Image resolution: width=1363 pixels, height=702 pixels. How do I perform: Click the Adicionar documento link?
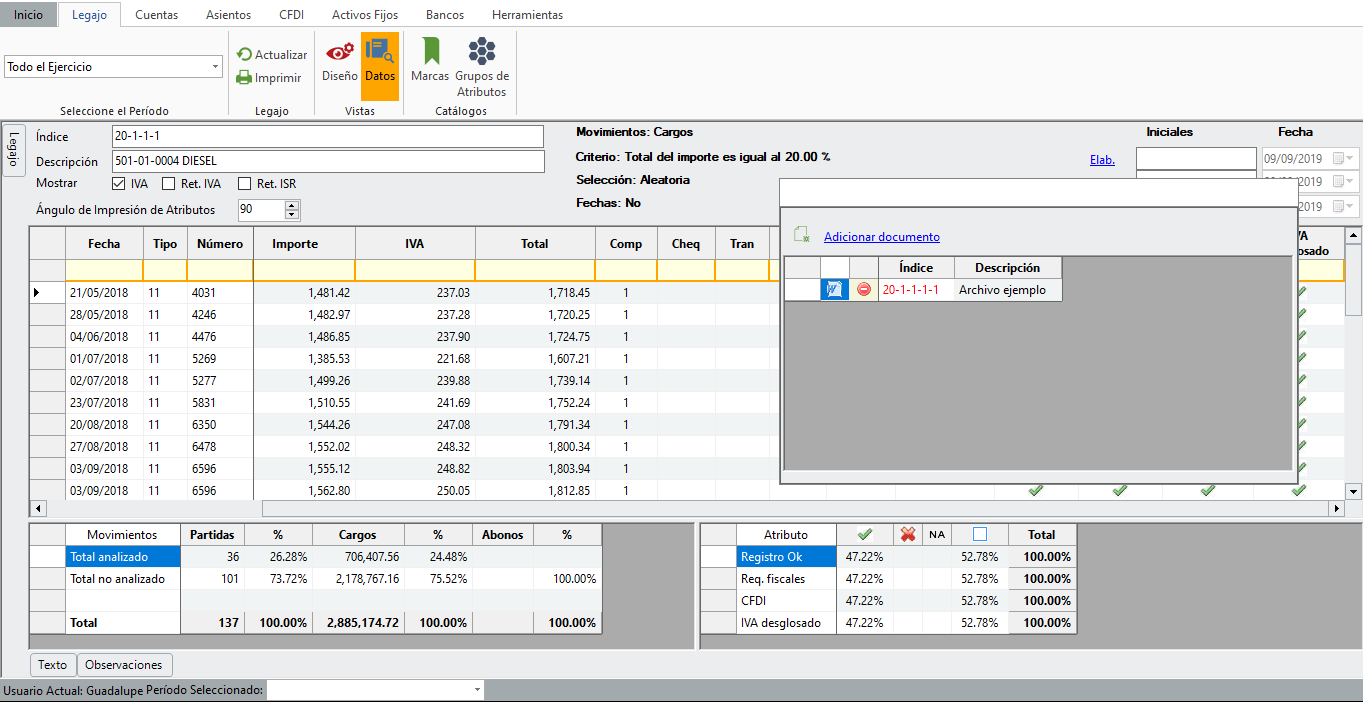click(881, 237)
